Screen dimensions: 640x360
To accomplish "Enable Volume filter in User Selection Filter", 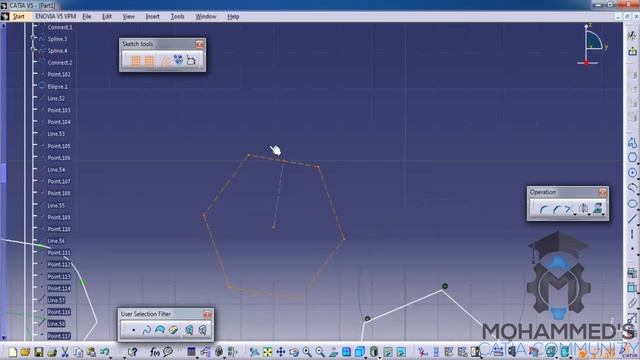I will pos(173,330).
